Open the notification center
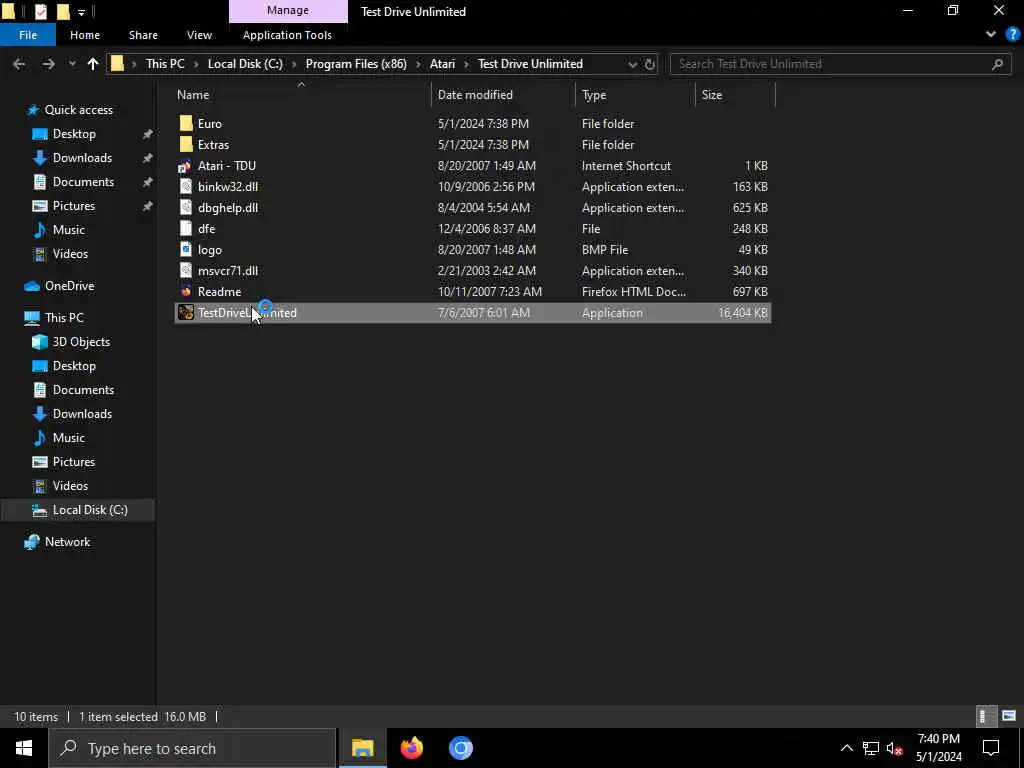Screen dimensions: 1024x768 click(x=991, y=748)
